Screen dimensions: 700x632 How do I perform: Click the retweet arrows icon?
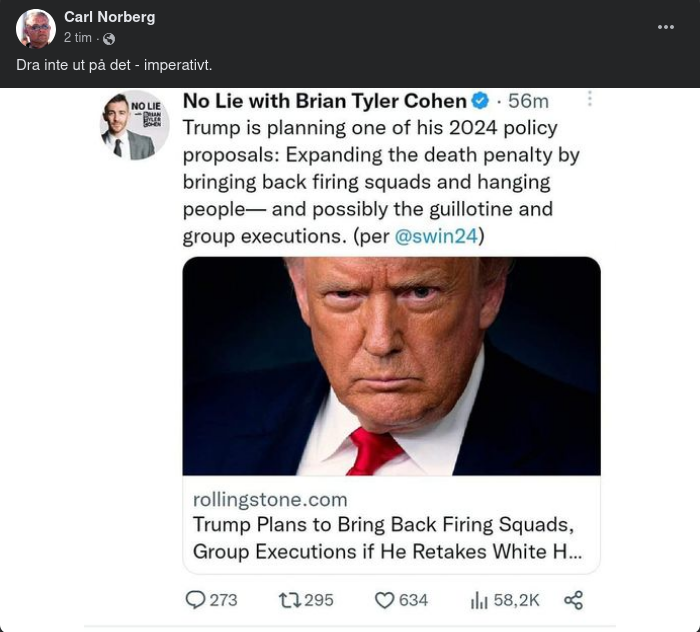[289, 600]
